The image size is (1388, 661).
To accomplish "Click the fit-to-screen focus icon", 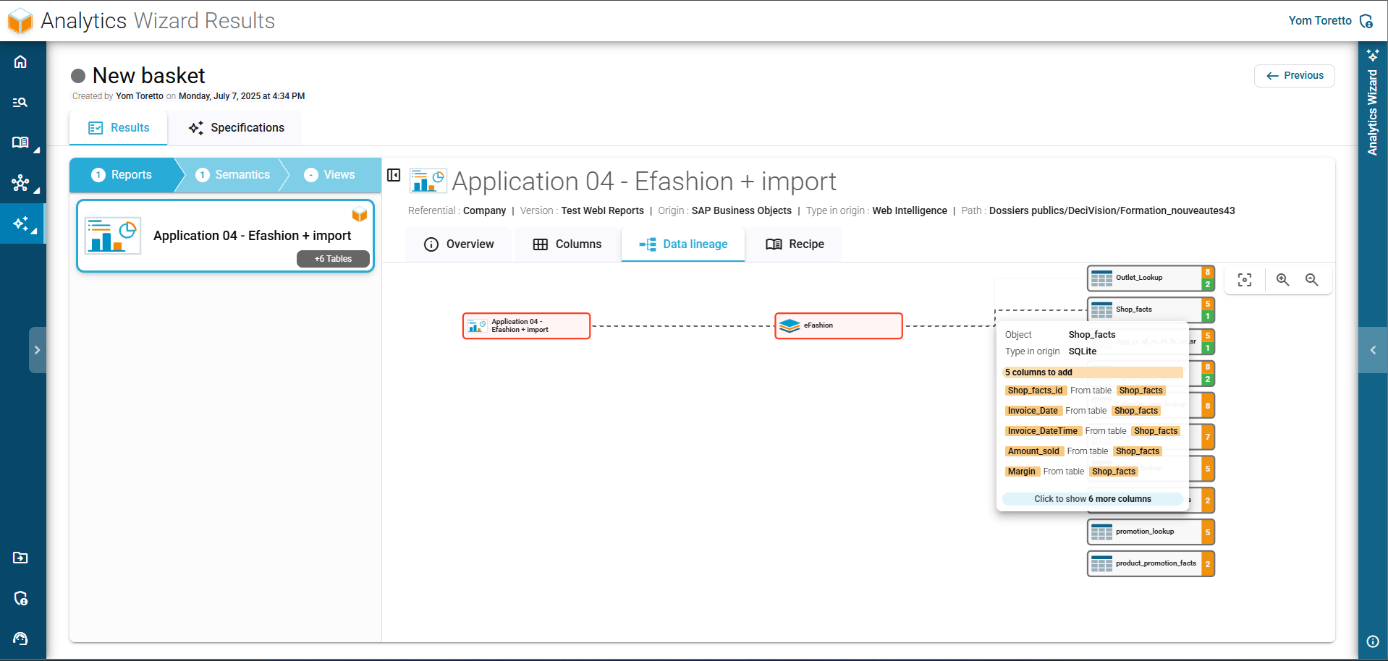I will [1245, 280].
